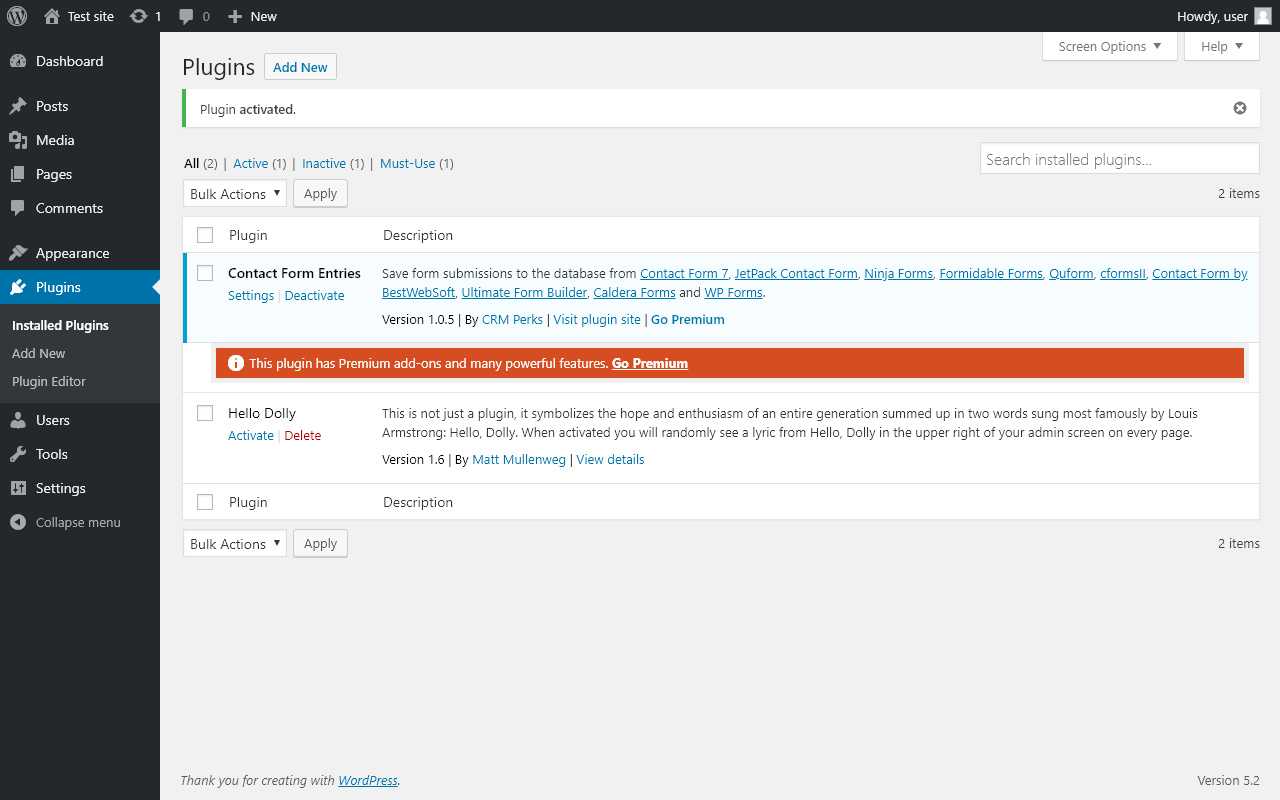Click the bottom Apply button
Screen dimensions: 1280x800
tap(320, 544)
